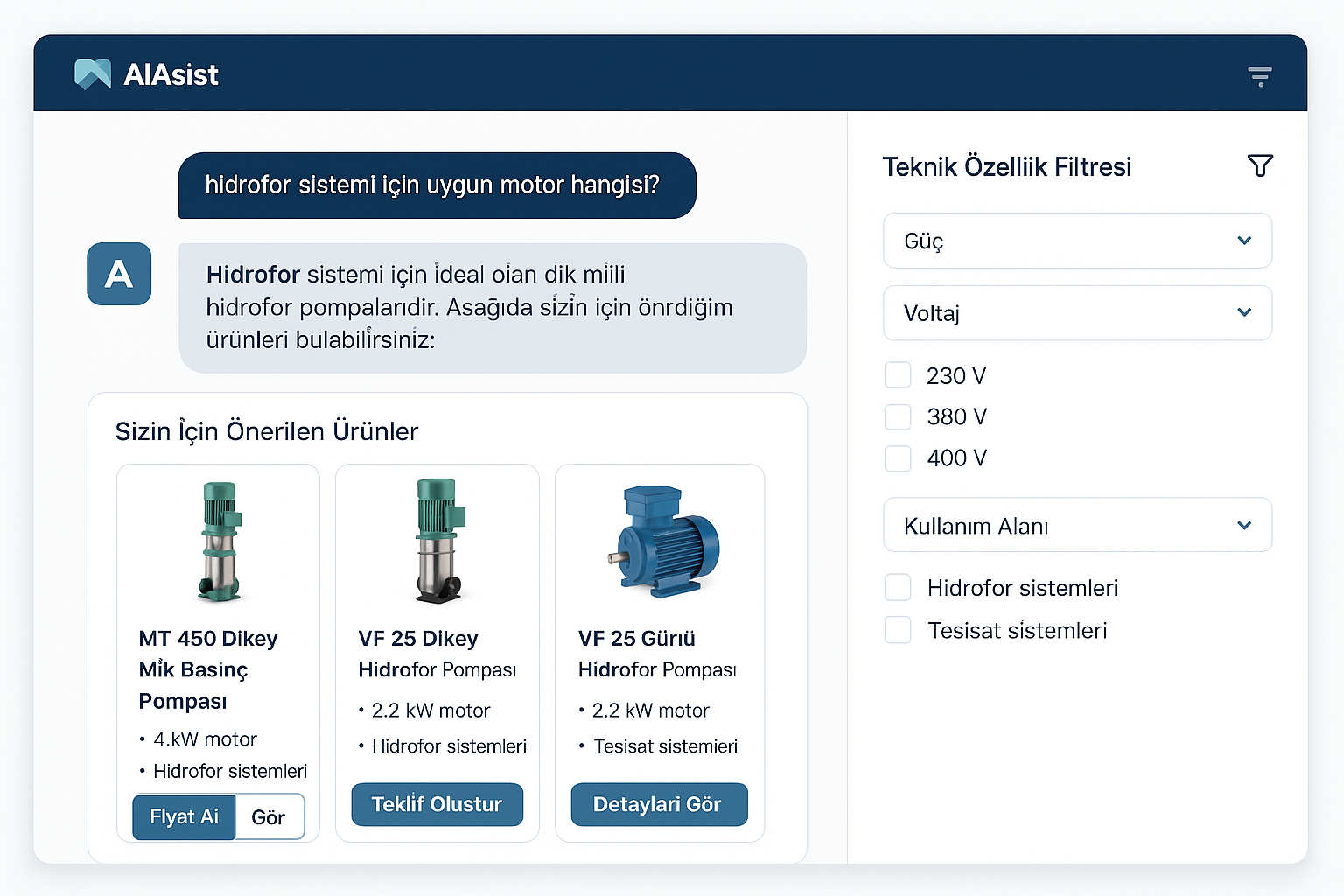
Task: Click the Detaylari Gör button
Action: (659, 804)
